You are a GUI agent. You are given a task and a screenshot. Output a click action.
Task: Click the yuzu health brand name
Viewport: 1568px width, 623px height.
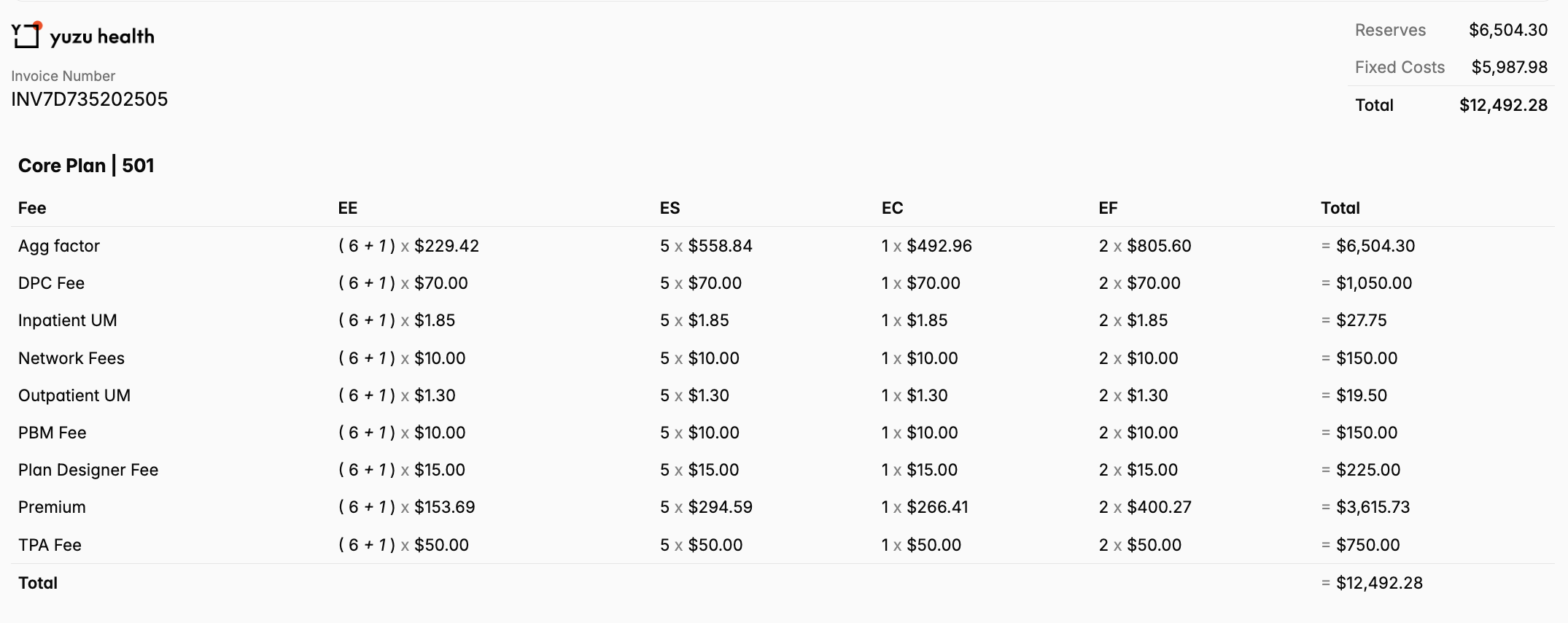pyautogui.click(x=102, y=36)
